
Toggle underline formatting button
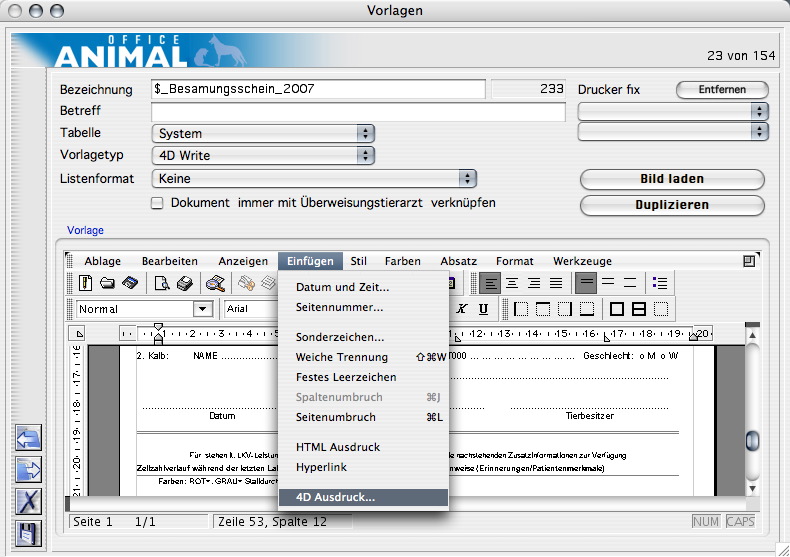483,309
